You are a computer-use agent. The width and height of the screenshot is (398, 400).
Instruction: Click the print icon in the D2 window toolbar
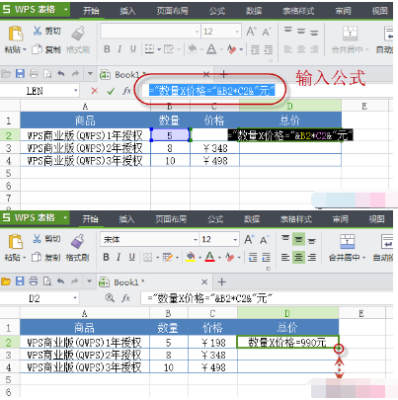[x=33, y=282]
